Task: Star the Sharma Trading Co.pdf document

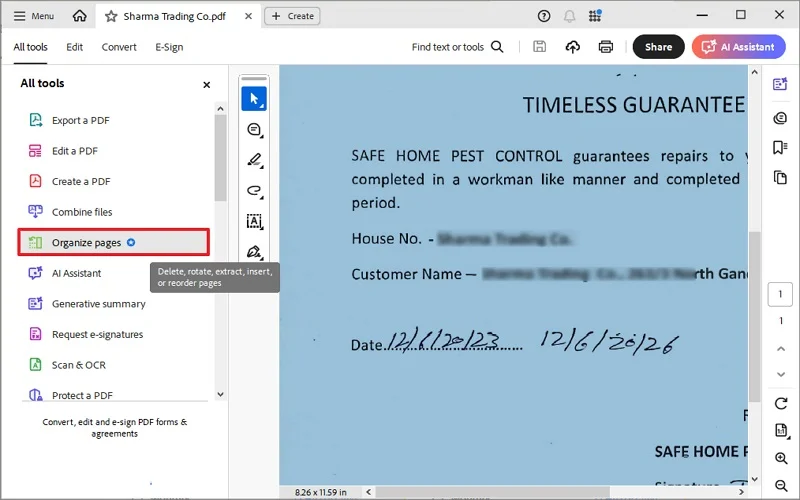Action: click(111, 16)
